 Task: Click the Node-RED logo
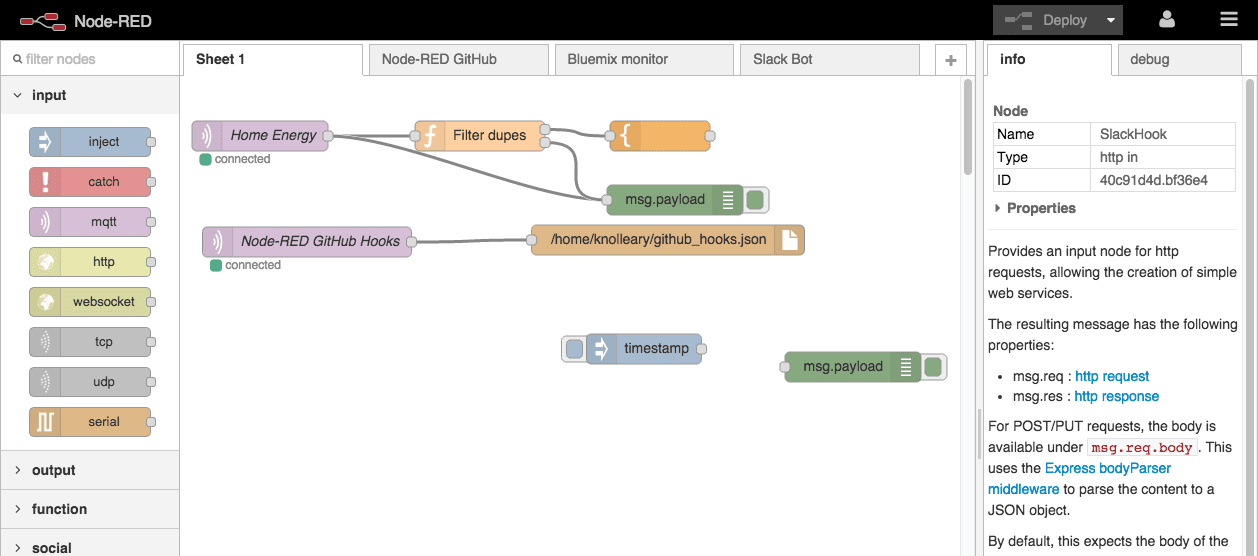coord(86,20)
